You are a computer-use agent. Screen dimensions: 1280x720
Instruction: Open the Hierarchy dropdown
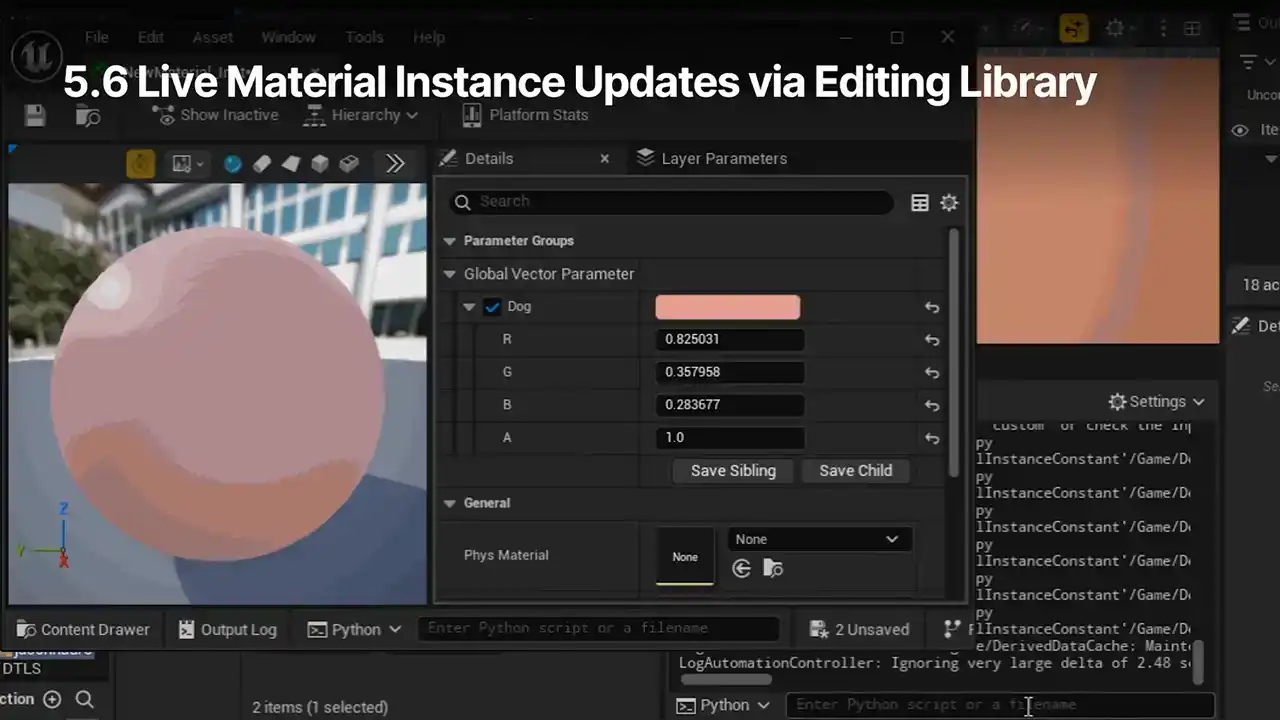(x=360, y=115)
